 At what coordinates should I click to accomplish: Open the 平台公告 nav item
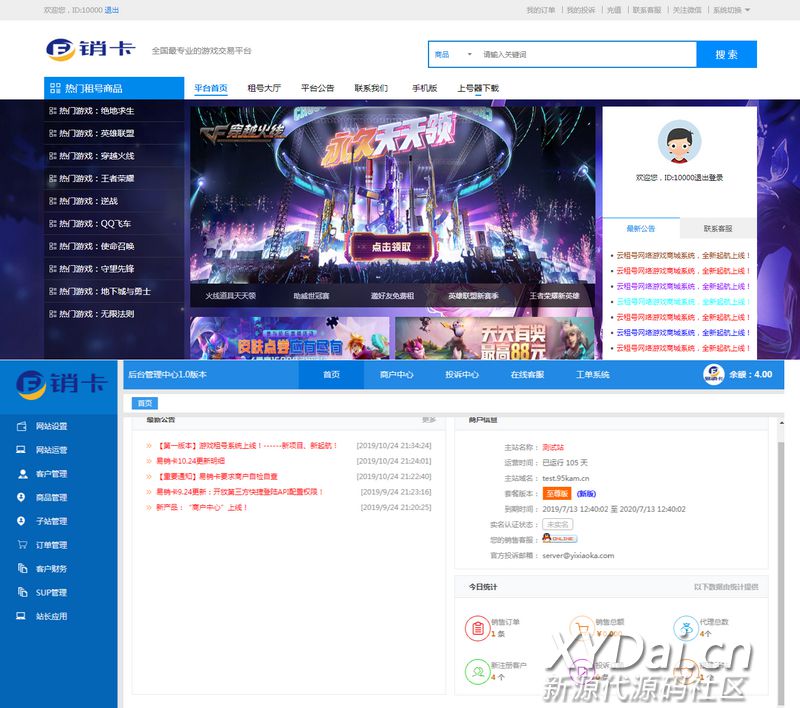click(x=317, y=88)
